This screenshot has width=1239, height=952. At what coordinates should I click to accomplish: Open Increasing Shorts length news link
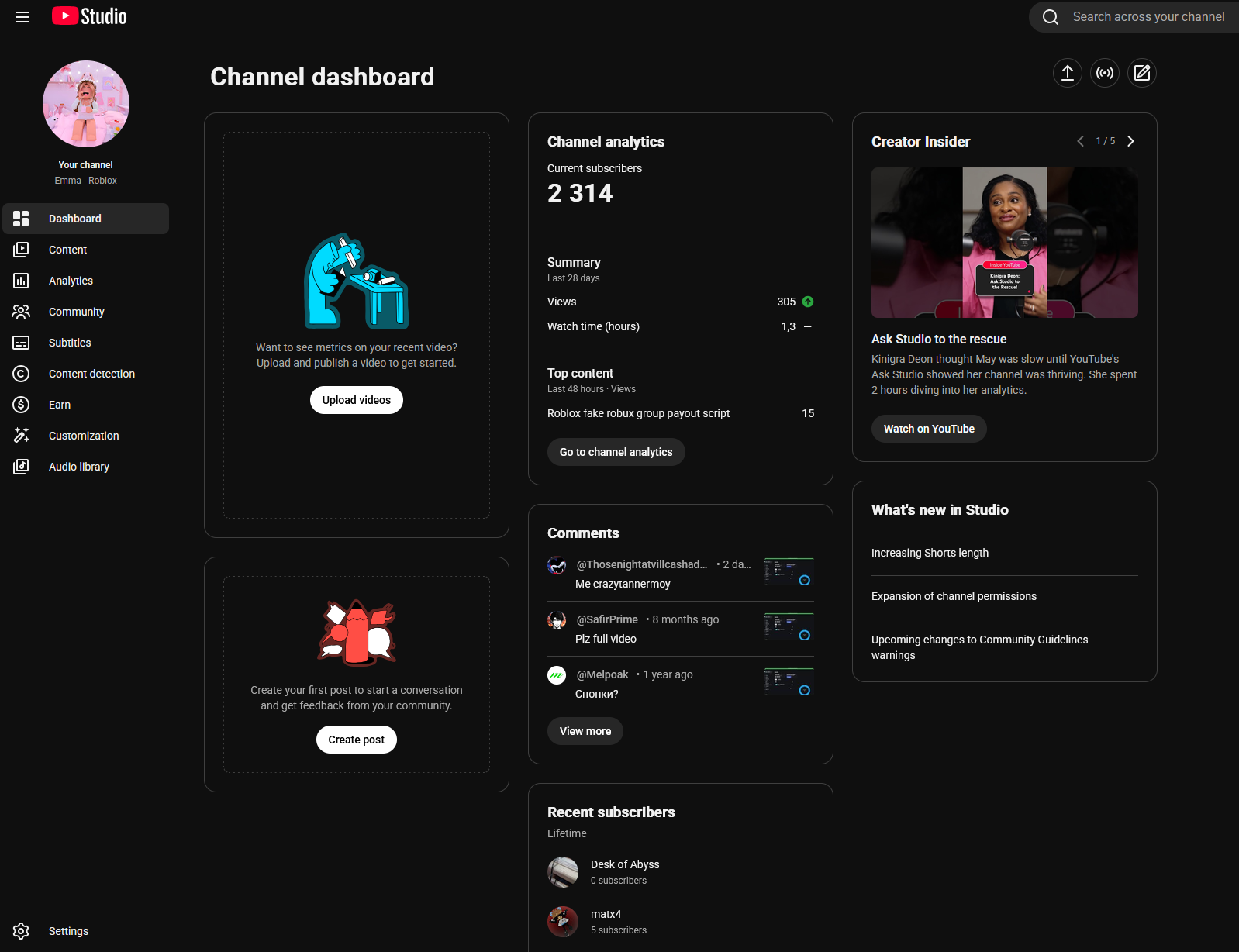(x=930, y=553)
